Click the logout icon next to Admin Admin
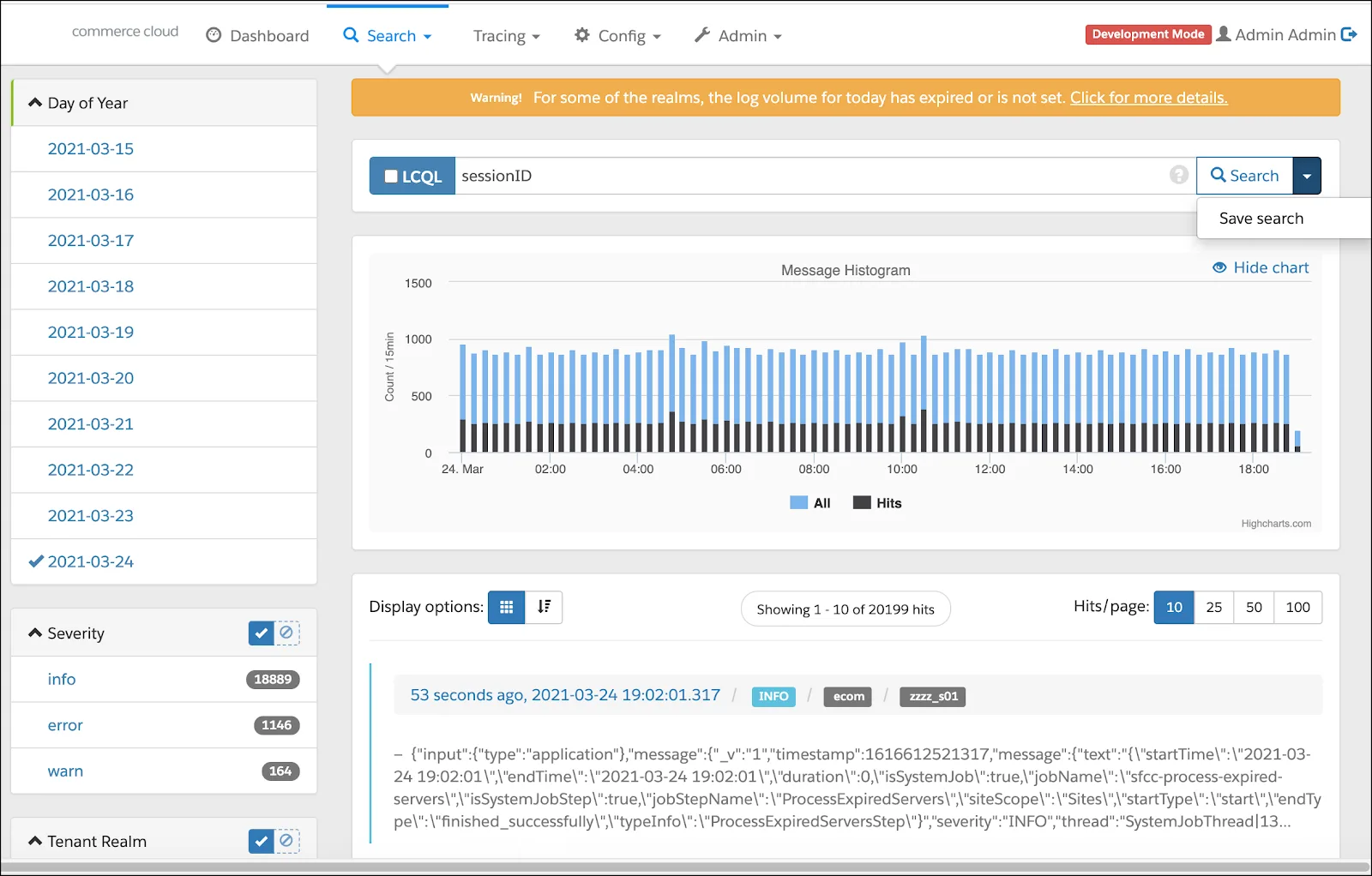The height and width of the screenshot is (876, 1372). (1349, 34)
